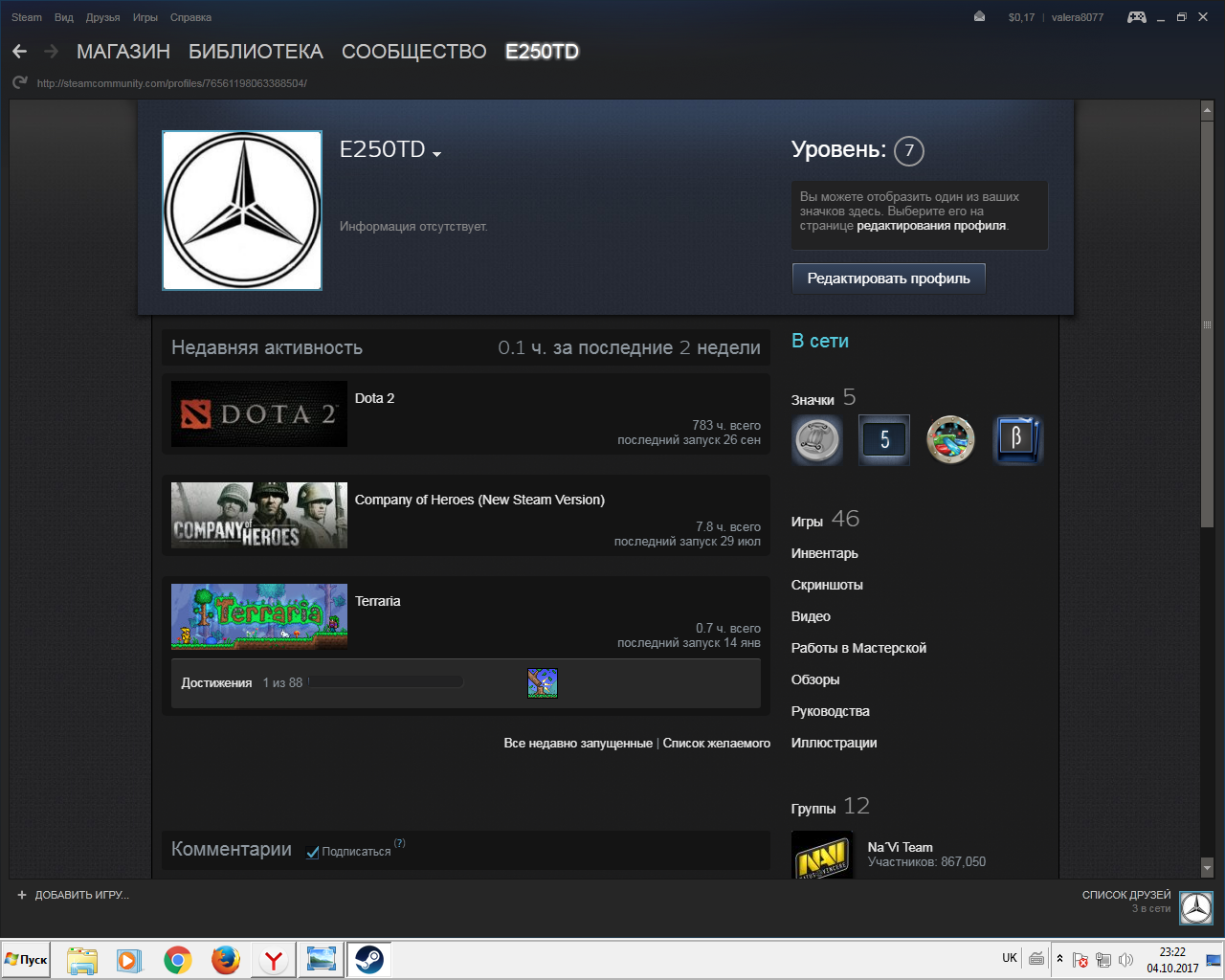Open Google Chrome from the taskbar
This screenshot has height=980, width=1225.
pyautogui.click(x=178, y=959)
